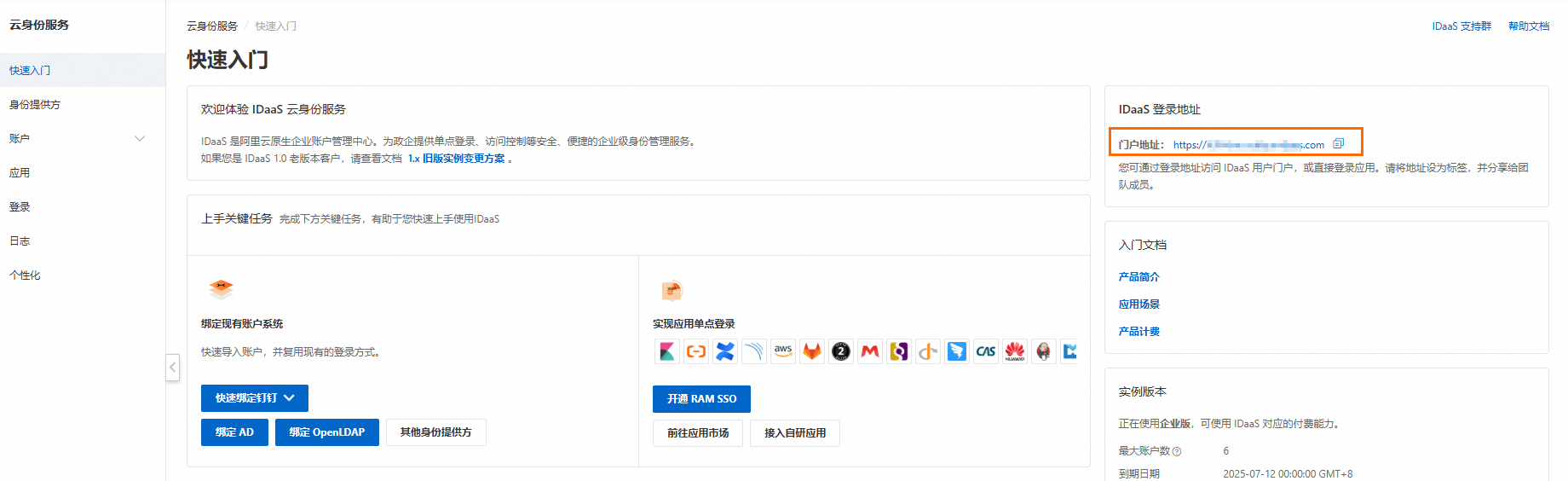The image size is (1568, 481).
Task: Click the blurred portal address URL
Action: 1248,145
